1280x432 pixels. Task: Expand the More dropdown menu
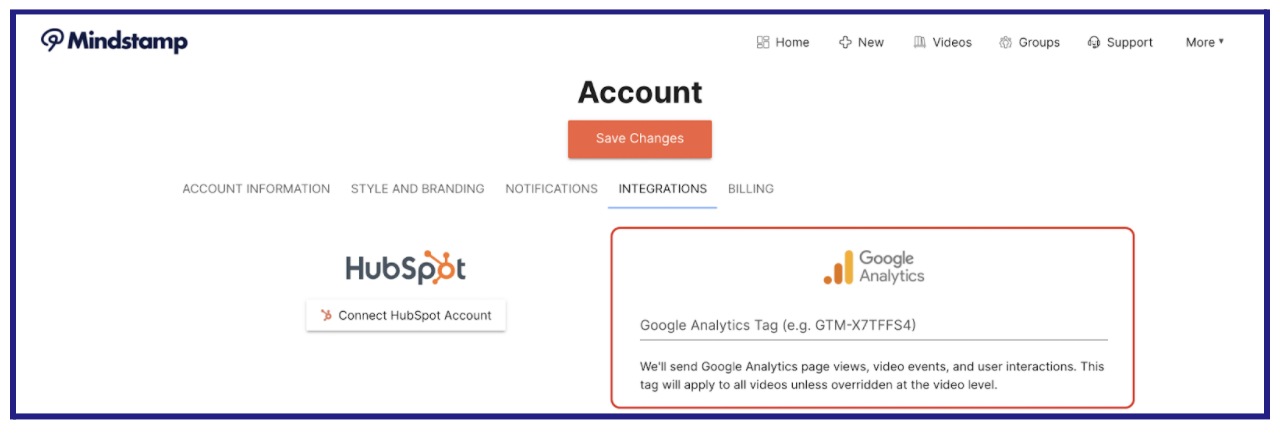click(x=1204, y=42)
